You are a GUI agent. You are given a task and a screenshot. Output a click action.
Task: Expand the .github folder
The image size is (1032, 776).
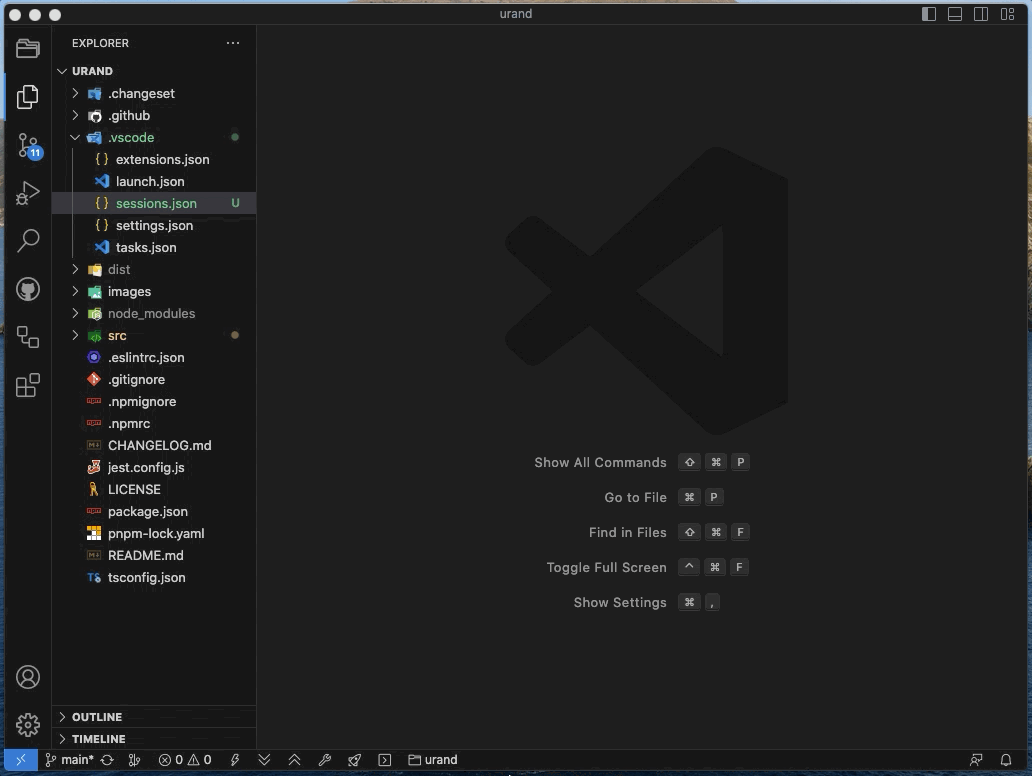(154, 115)
